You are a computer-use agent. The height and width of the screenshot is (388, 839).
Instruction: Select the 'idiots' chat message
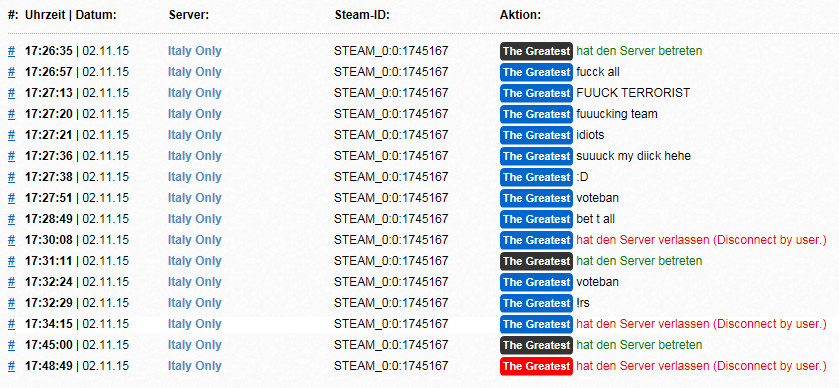590,135
